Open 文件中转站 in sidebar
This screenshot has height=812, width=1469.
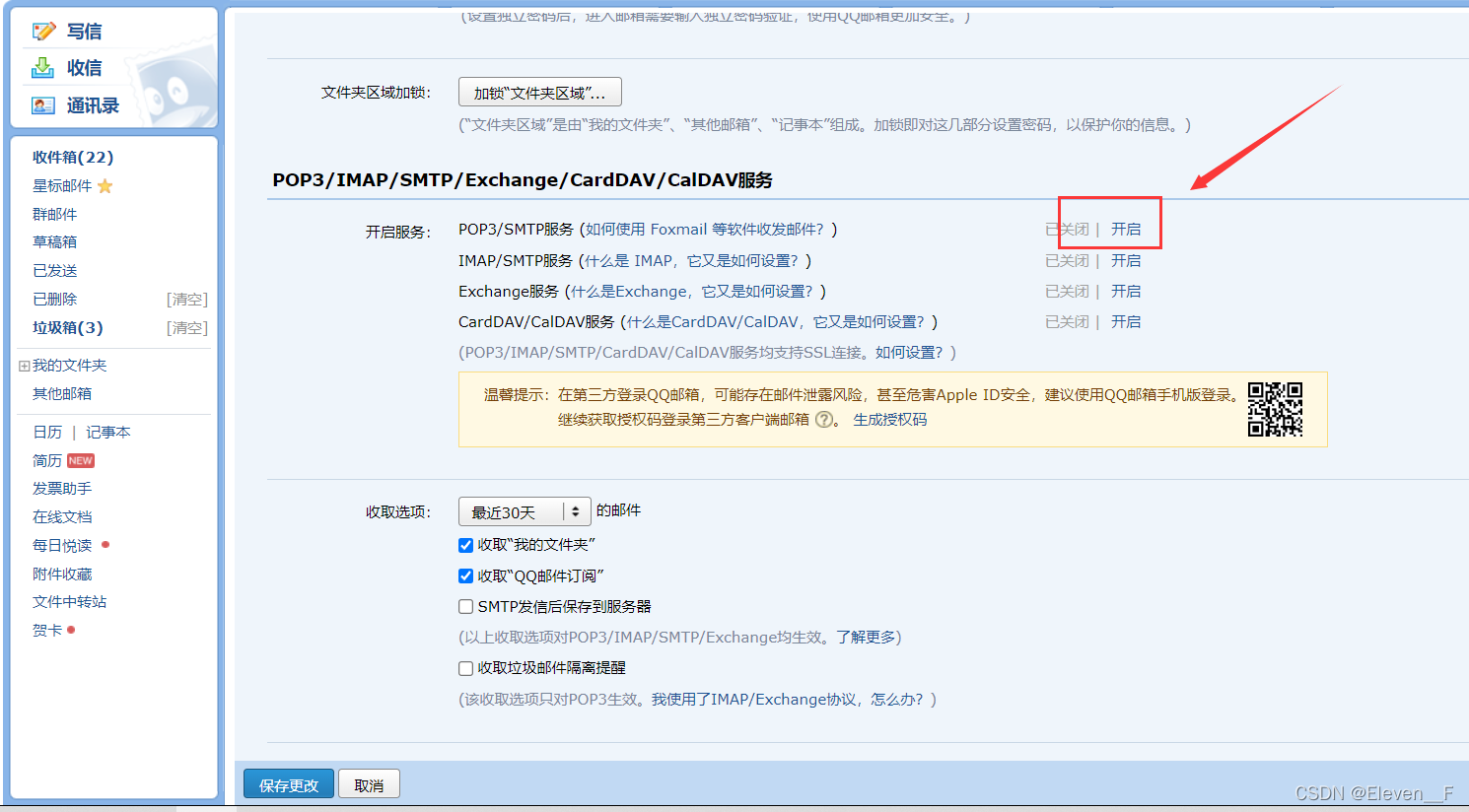[x=69, y=602]
